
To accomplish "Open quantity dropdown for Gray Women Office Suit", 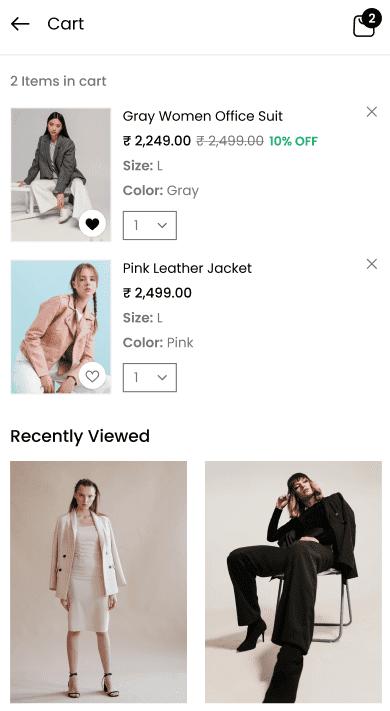I will pyautogui.click(x=150, y=225).
